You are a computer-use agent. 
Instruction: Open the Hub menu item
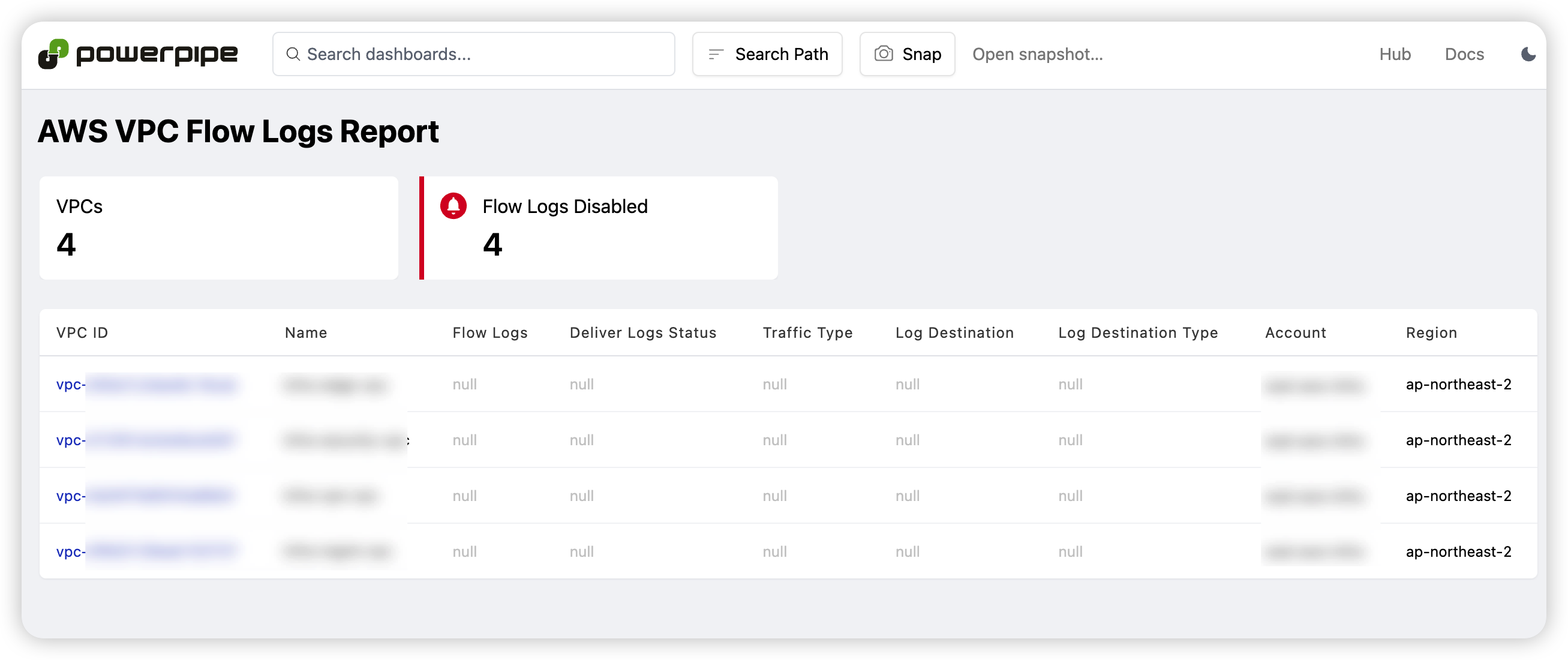pyautogui.click(x=1395, y=54)
